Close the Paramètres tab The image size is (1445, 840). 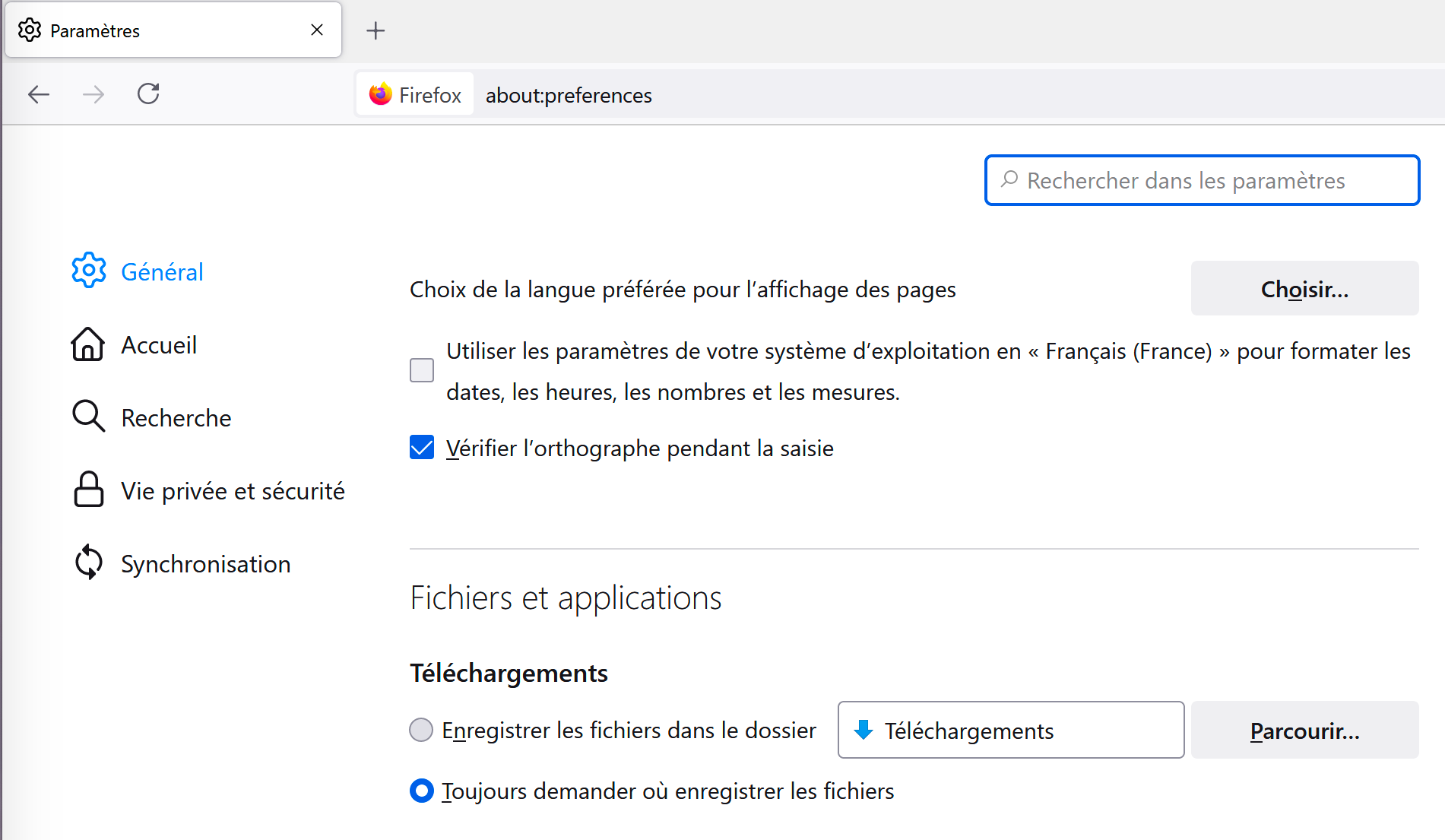tap(317, 30)
